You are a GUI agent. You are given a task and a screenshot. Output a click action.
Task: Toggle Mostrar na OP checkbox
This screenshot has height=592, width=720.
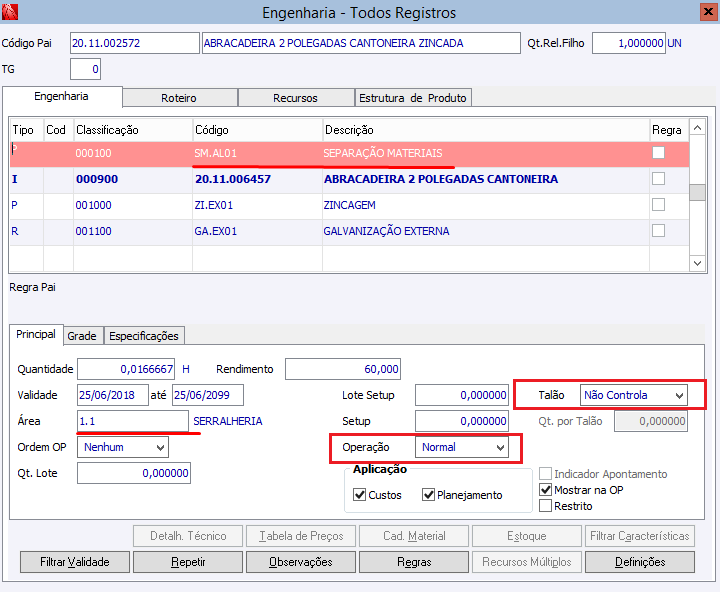tap(546, 490)
